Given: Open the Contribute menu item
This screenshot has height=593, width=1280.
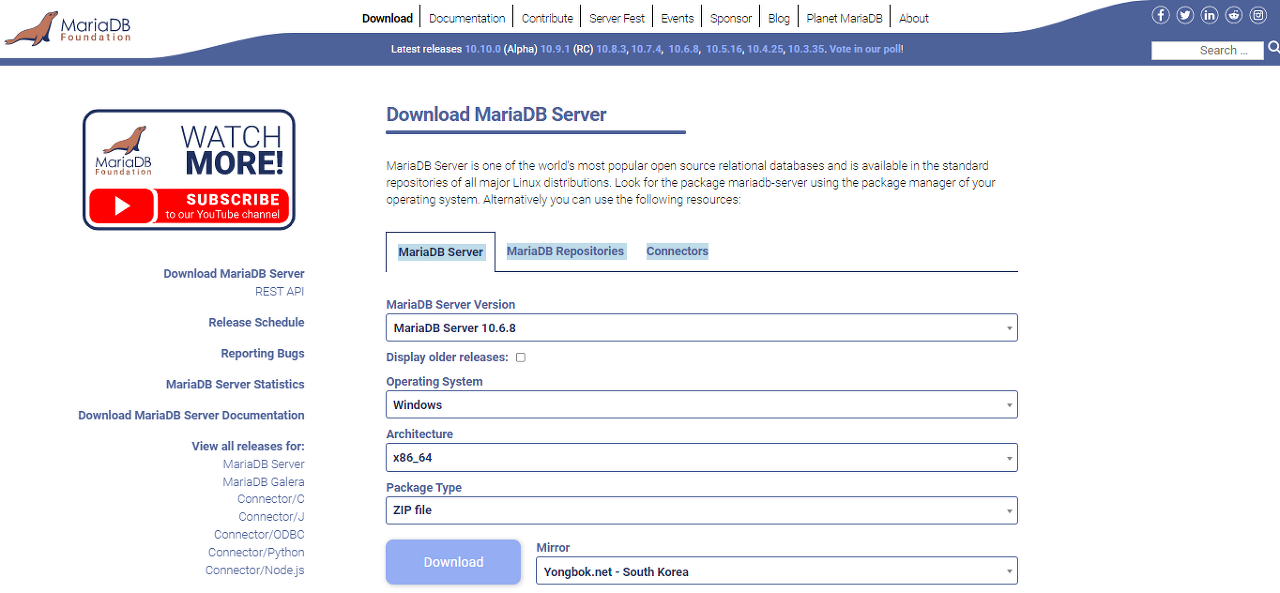Looking at the screenshot, I should click(547, 18).
